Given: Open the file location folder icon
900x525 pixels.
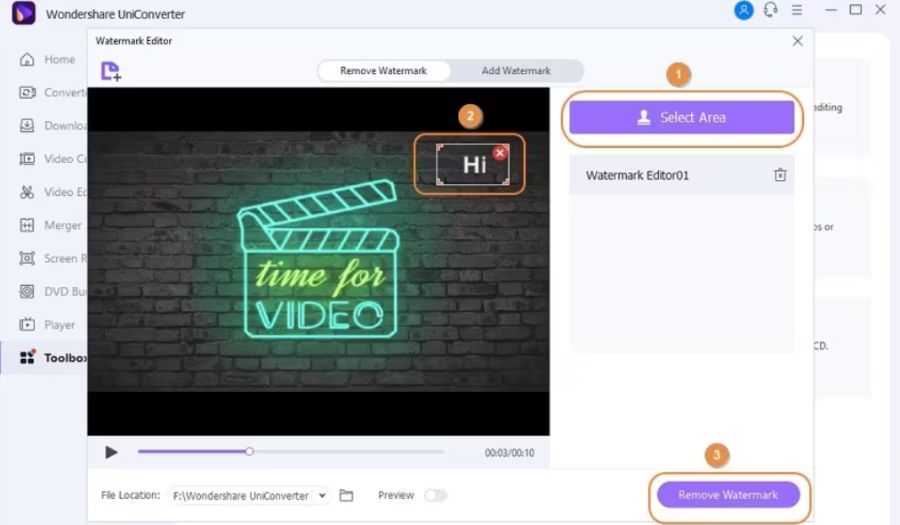Looking at the screenshot, I should [346, 496].
